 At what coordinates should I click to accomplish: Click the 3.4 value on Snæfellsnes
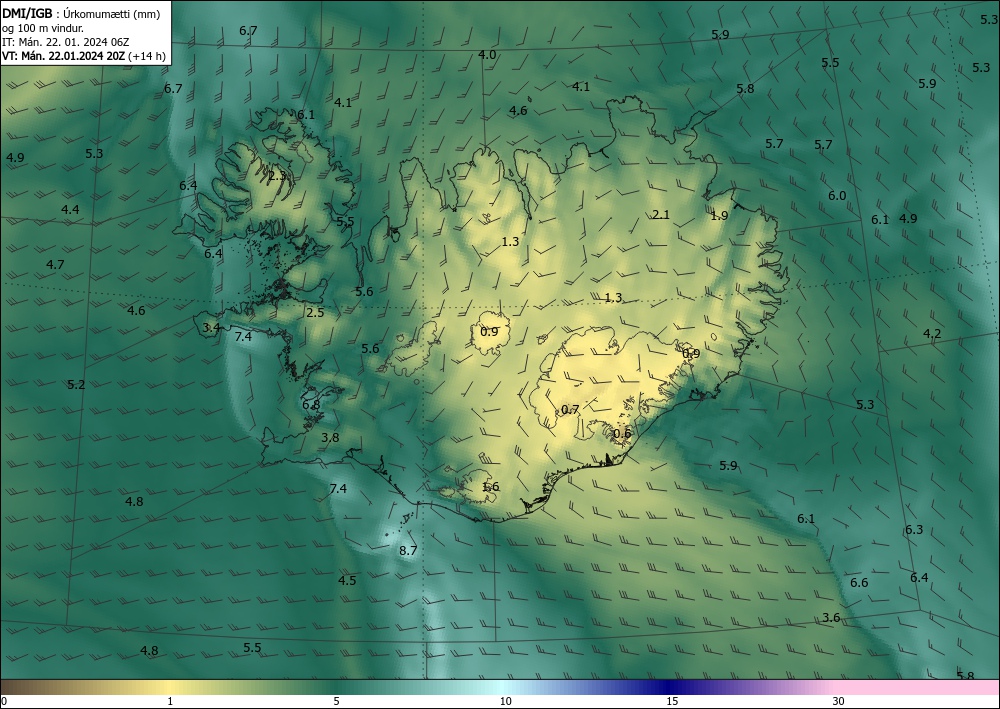pos(211,328)
